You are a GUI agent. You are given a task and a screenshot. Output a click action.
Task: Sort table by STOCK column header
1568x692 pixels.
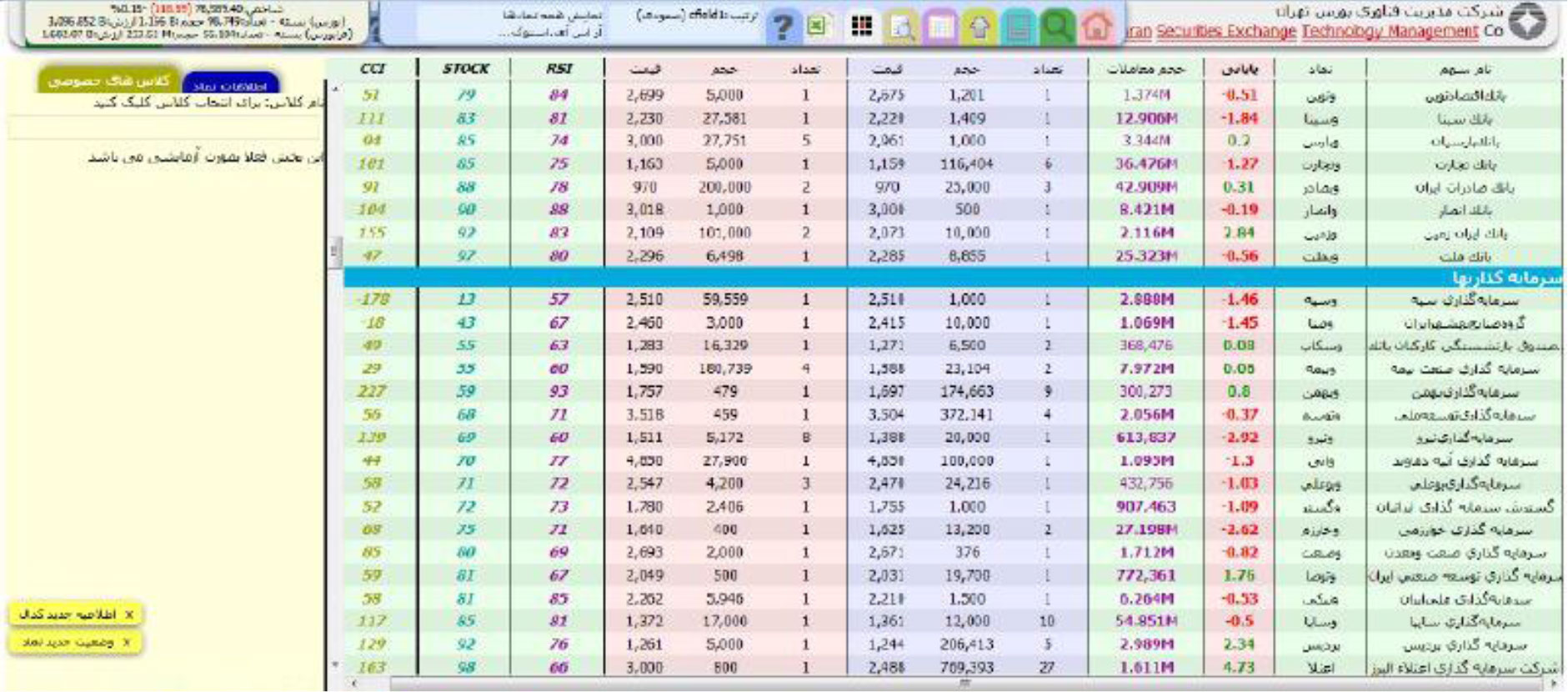466,68
